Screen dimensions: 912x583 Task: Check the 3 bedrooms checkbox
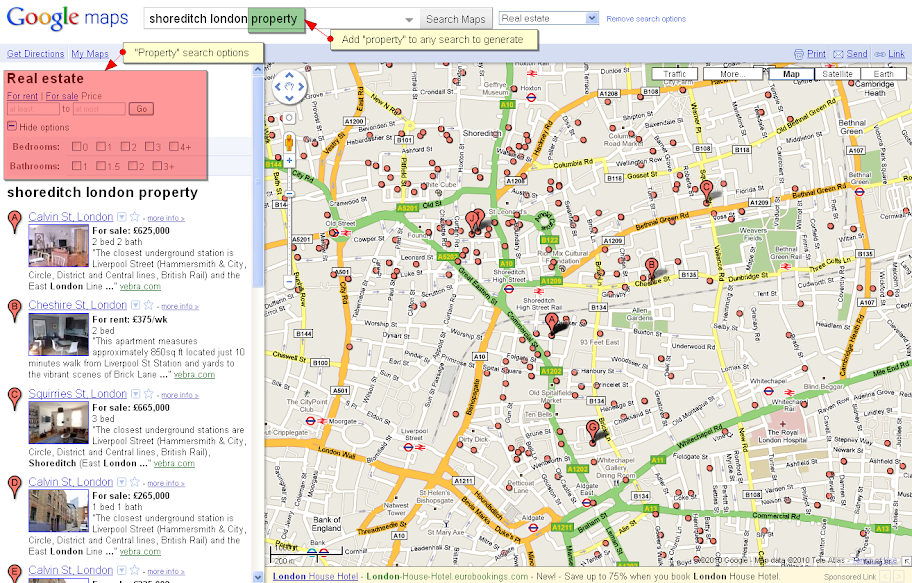[149, 147]
